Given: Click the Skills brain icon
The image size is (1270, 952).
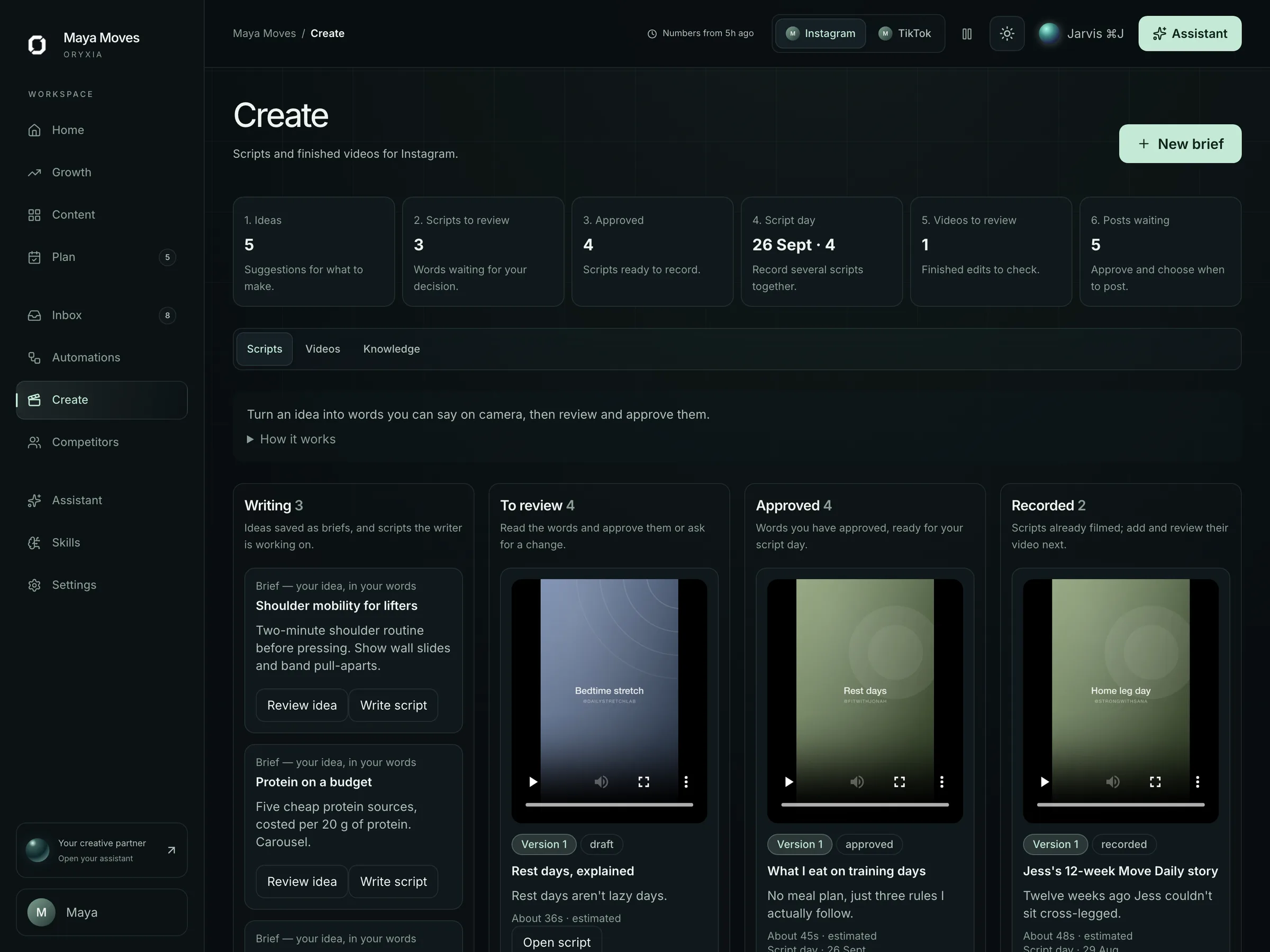Looking at the screenshot, I should [34, 543].
